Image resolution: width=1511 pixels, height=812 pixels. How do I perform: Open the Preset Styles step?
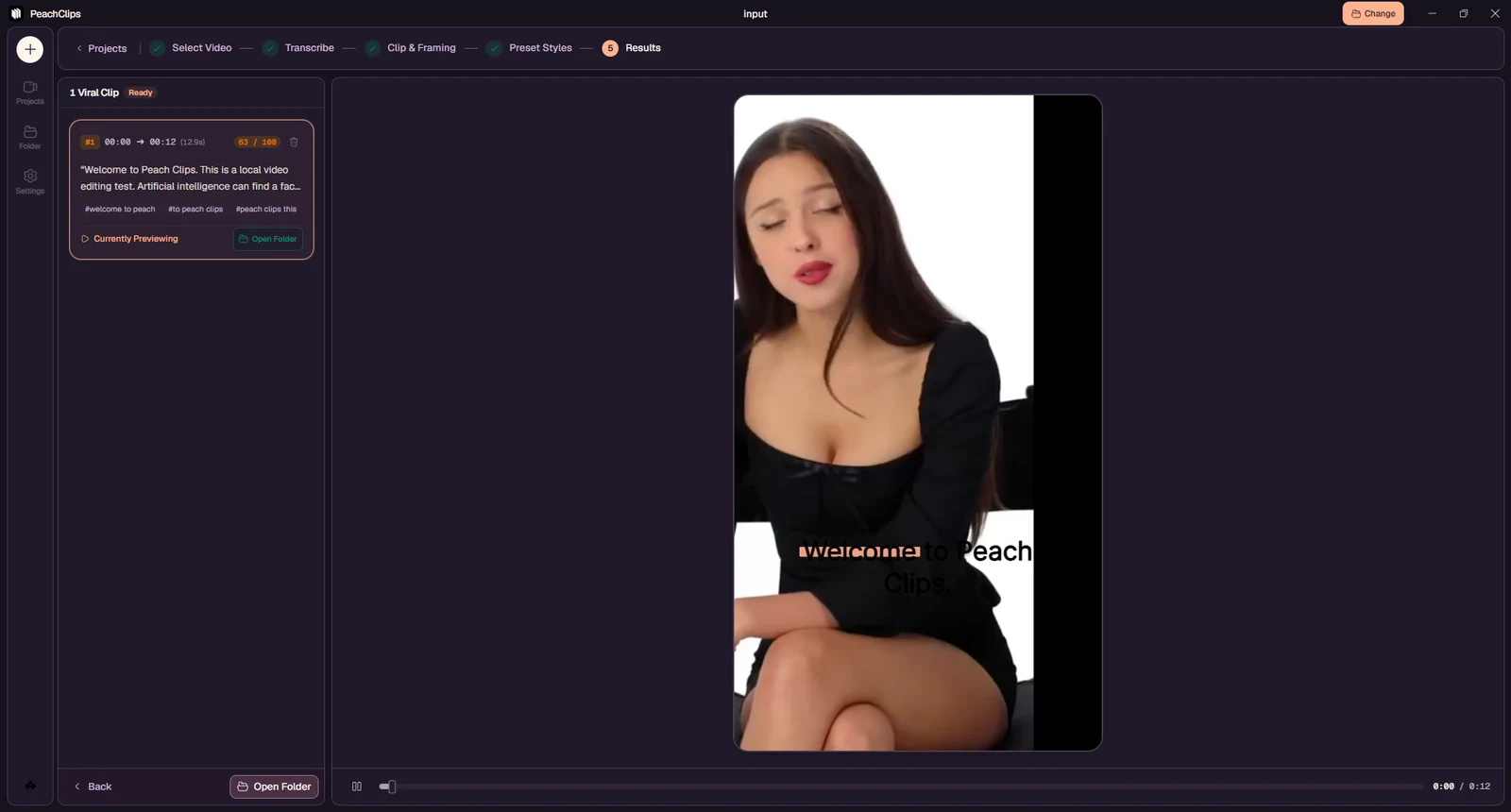click(x=530, y=48)
